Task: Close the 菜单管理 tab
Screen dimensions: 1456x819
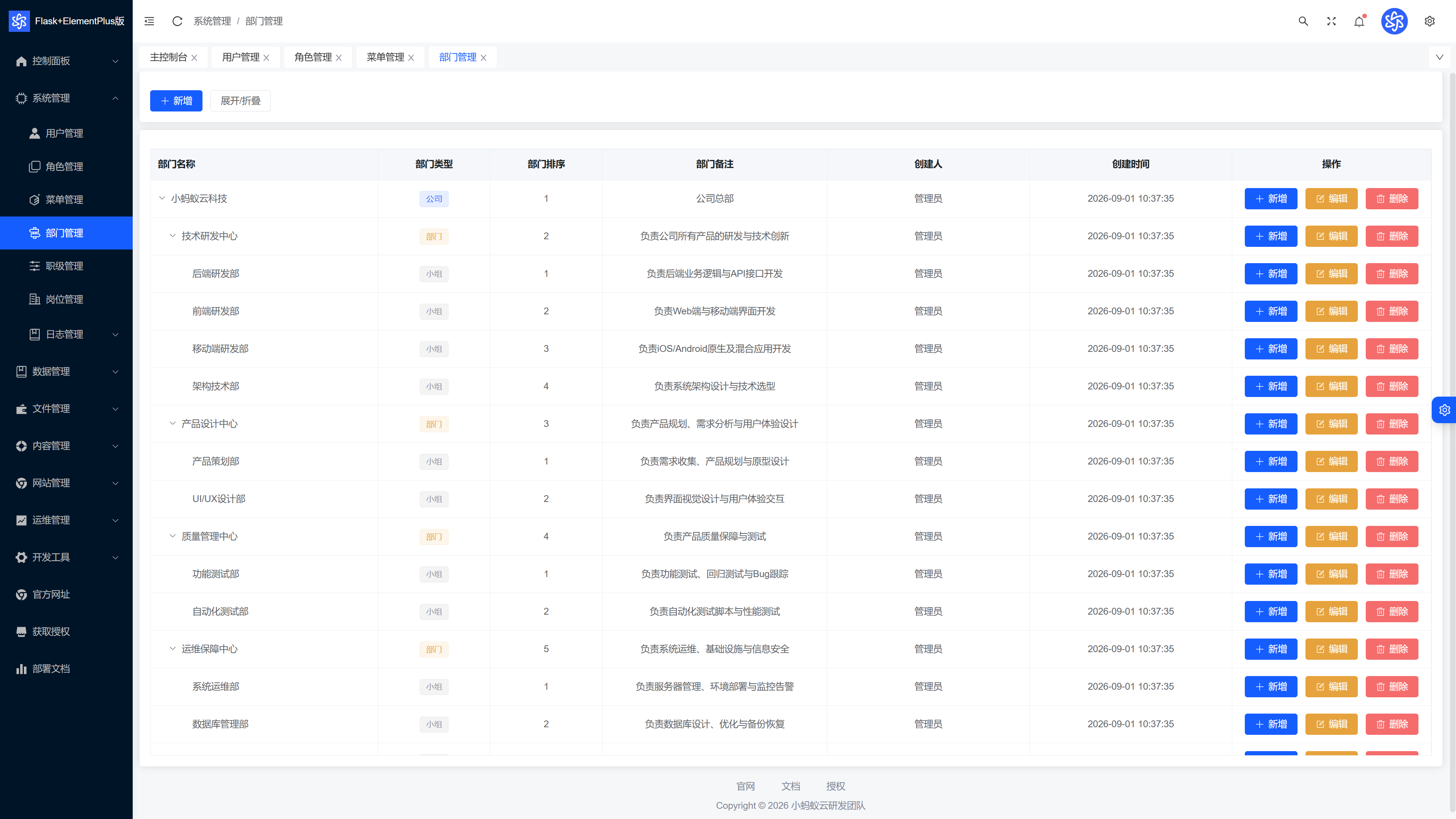Action: point(411,58)
